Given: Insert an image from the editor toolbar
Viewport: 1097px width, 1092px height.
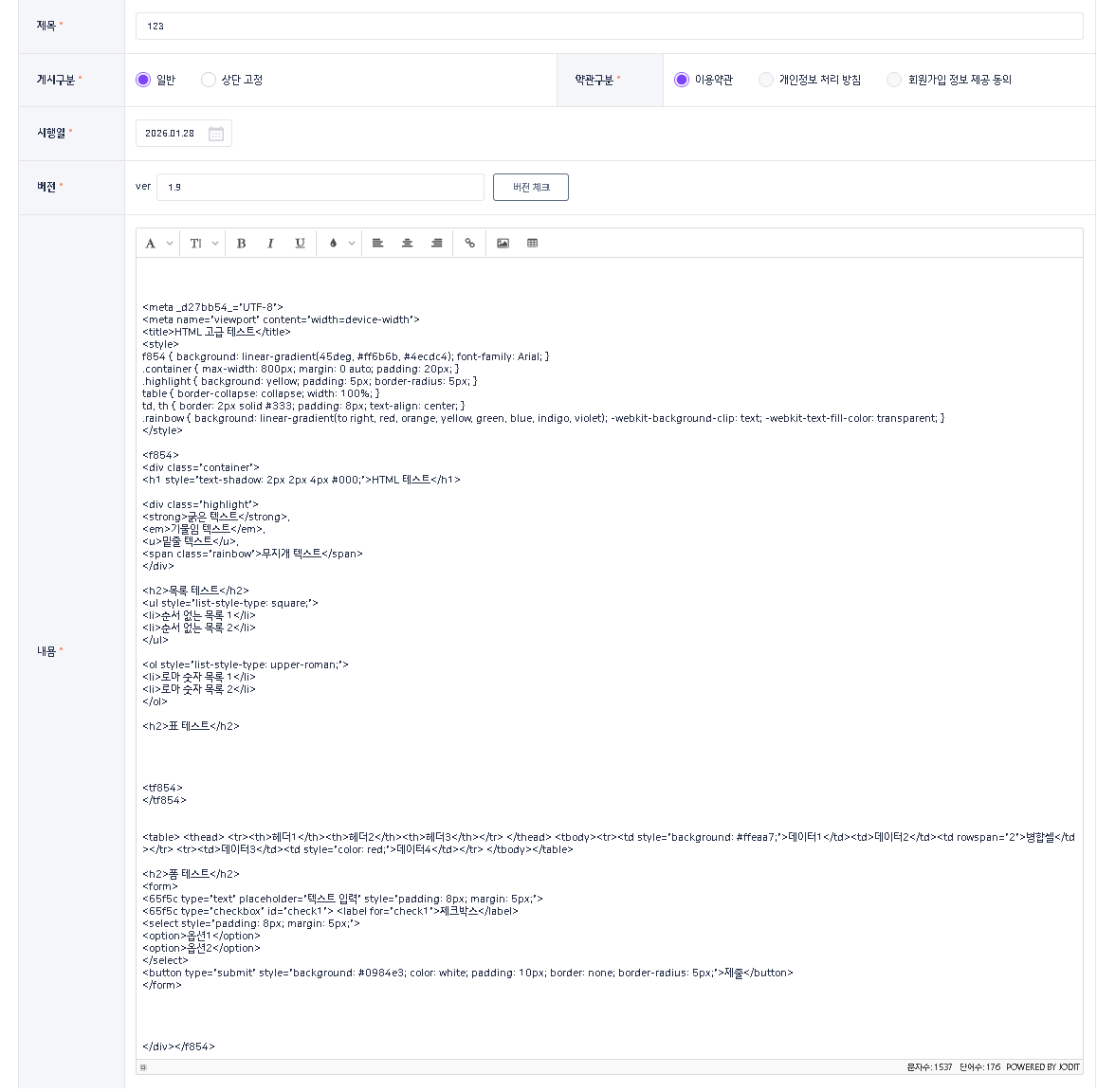Looking at the screenshot, I should point(503,244).
